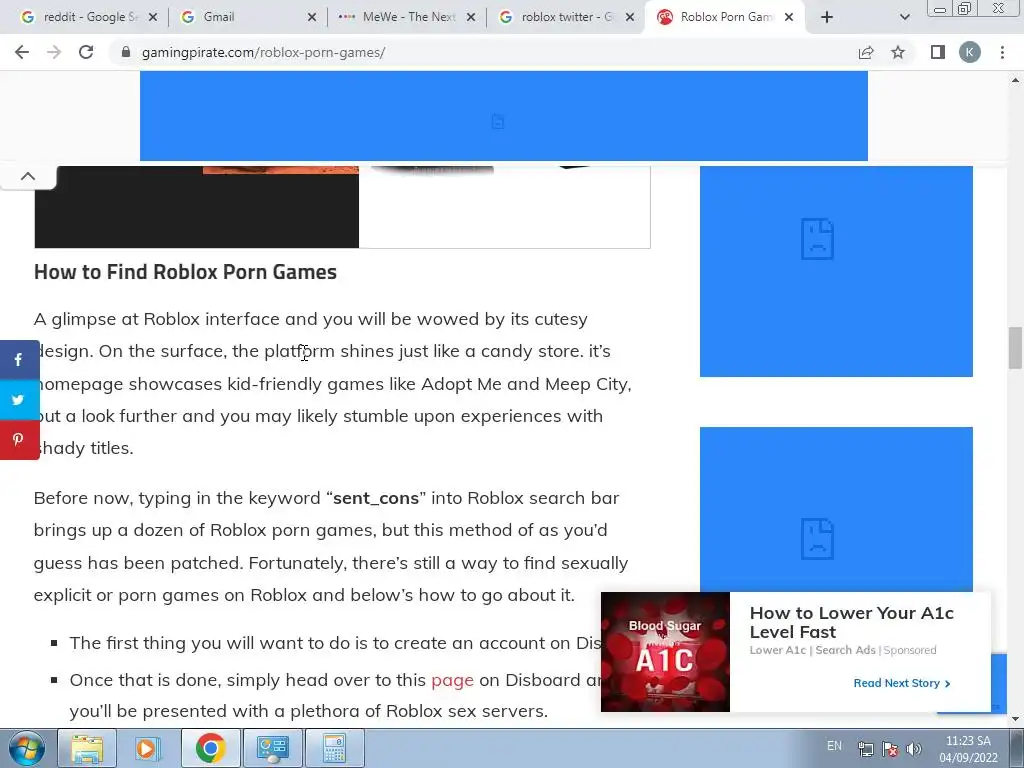Close the reddit Google Search tab
The height and width of the screenshot is (768, 1024).
coord(153,18)
